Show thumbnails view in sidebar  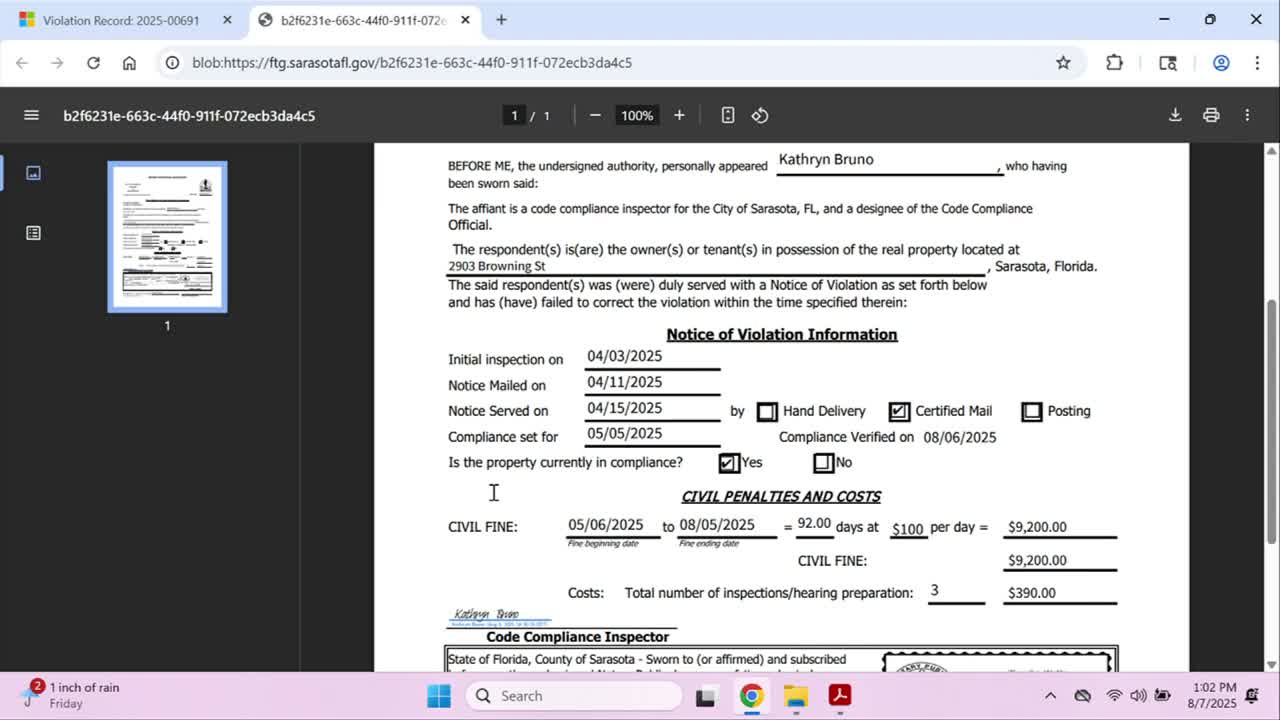click(33, 173)
